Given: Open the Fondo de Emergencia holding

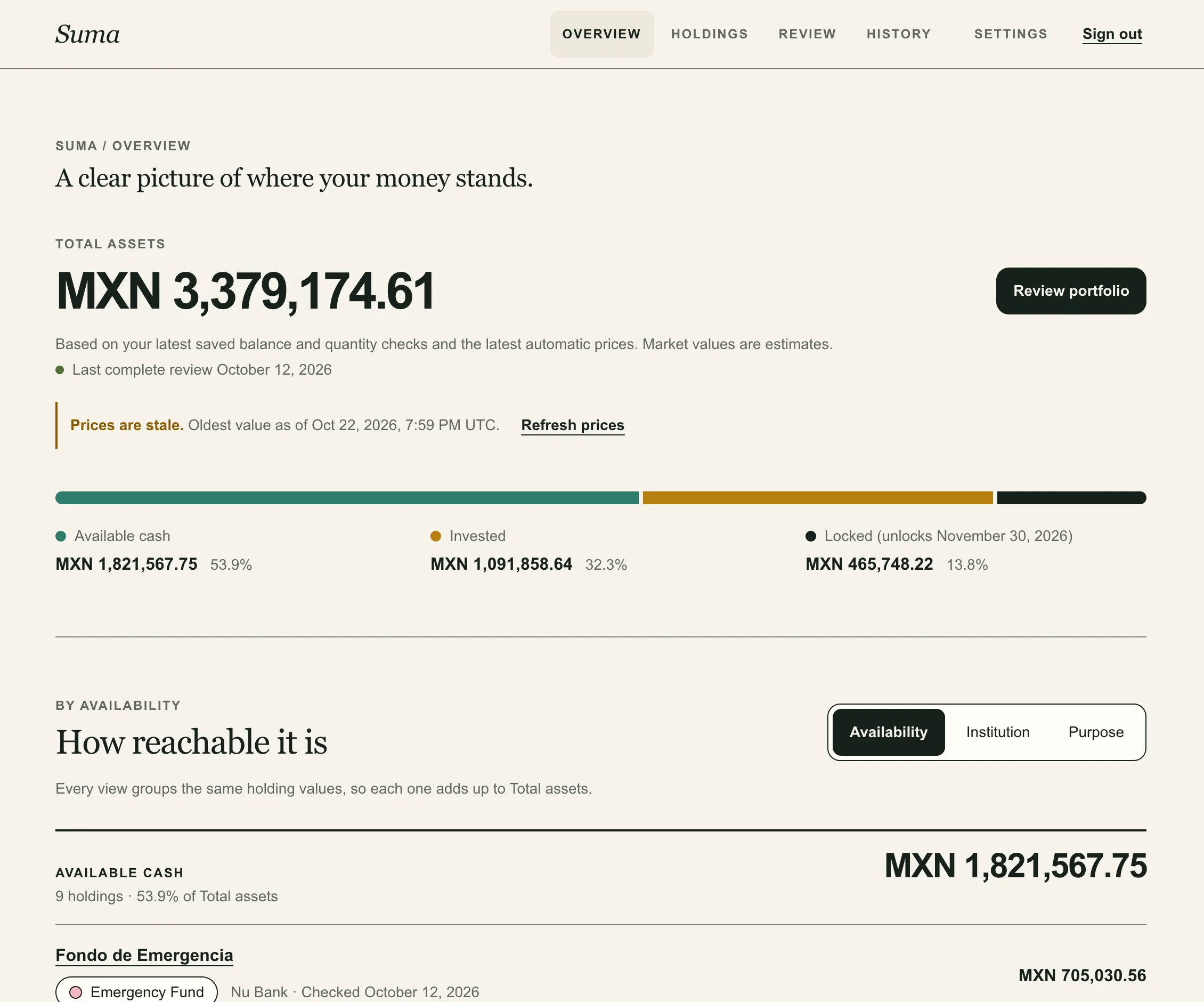Looking at the screenshot, I should click(144, 955).
